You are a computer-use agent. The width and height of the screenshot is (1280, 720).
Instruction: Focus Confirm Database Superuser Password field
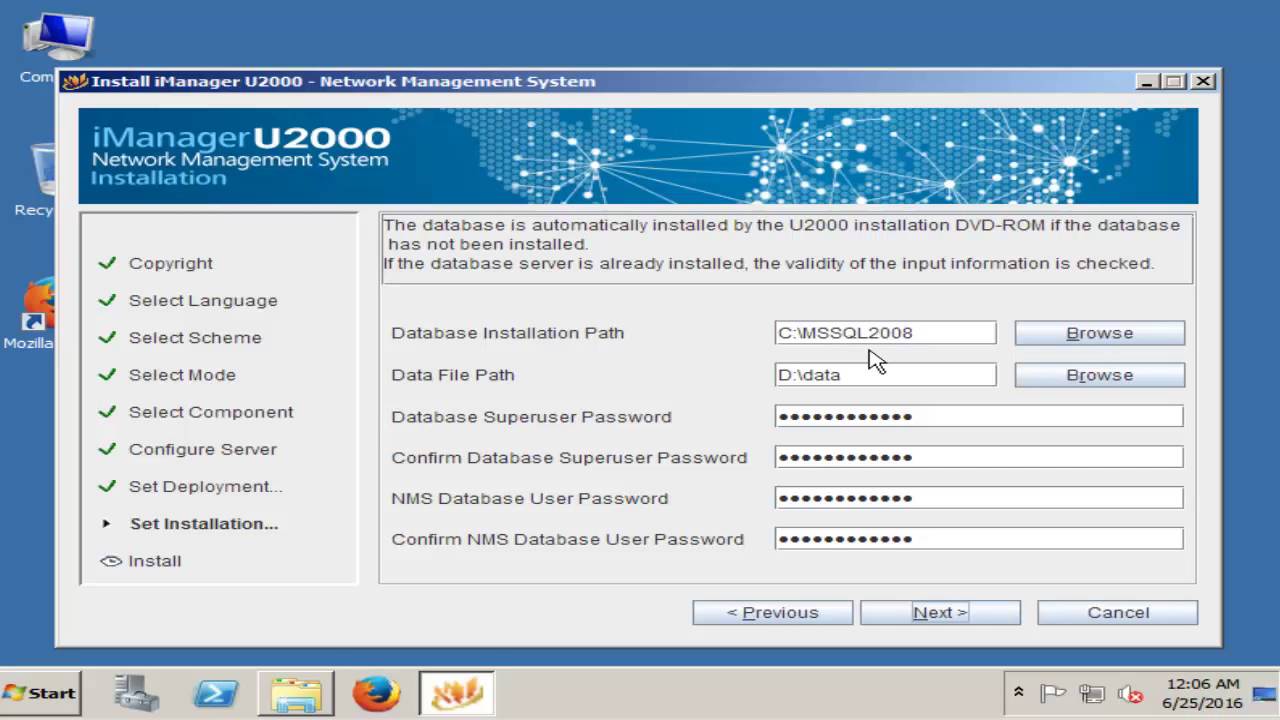[978, 457]
